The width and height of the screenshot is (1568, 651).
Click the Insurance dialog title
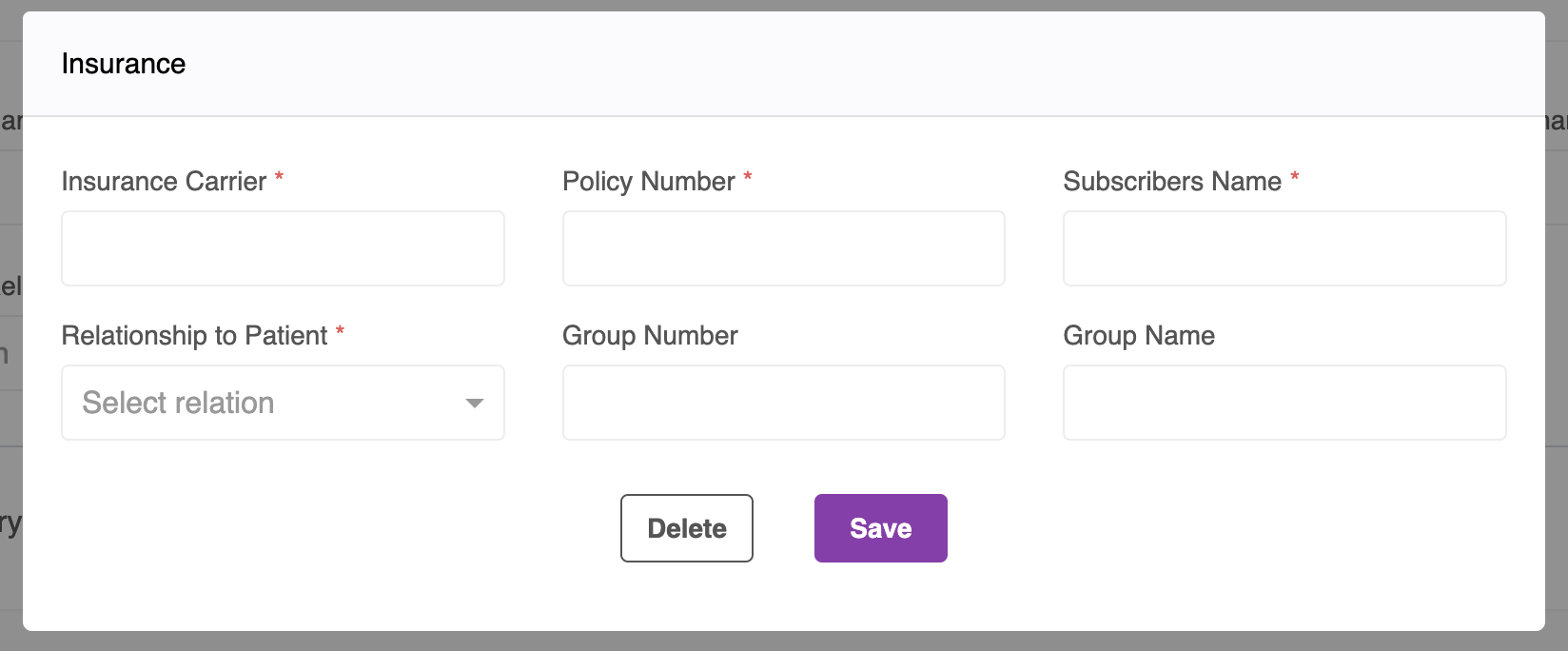pyautogui.click(x=124, y=64)
